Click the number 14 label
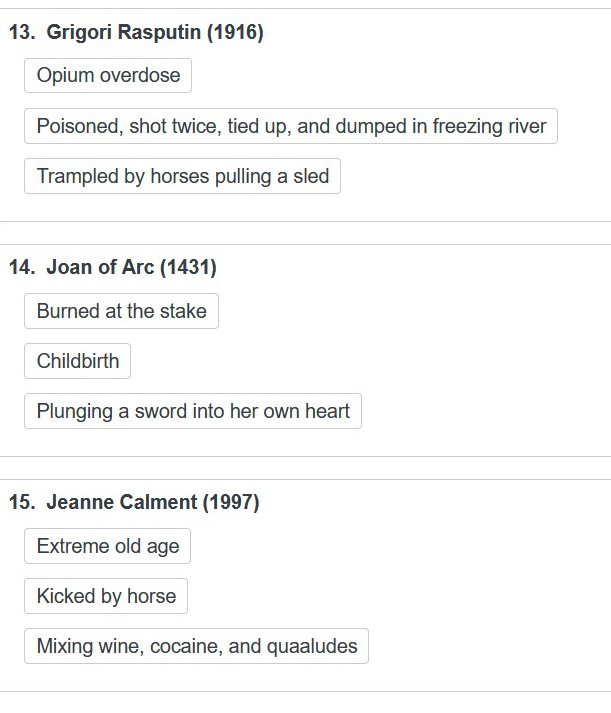This screenshot has width=611, height=713. point(22,267)
